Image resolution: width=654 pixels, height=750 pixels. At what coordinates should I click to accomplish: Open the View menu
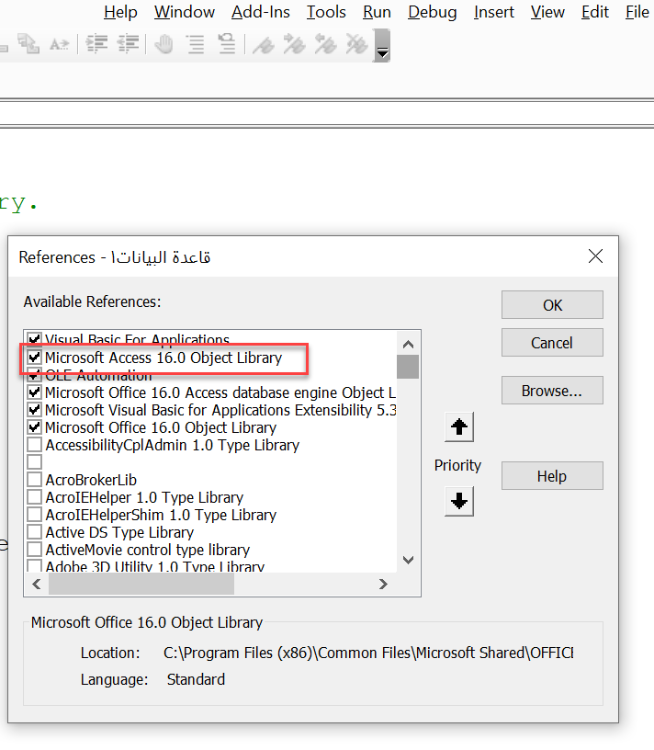point(548,11)
